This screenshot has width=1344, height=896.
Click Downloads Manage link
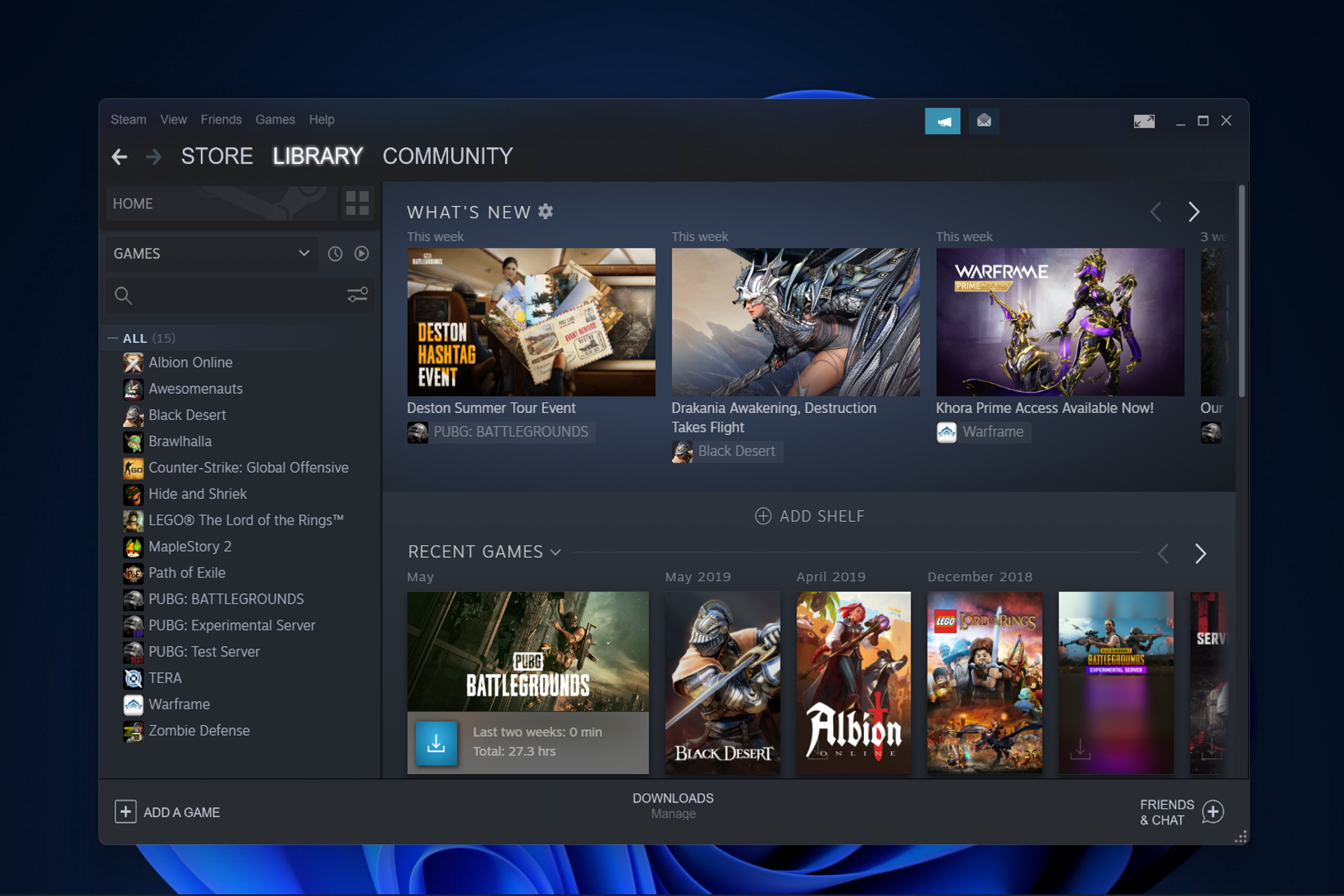pyautogui.click(x=673, y=814)
